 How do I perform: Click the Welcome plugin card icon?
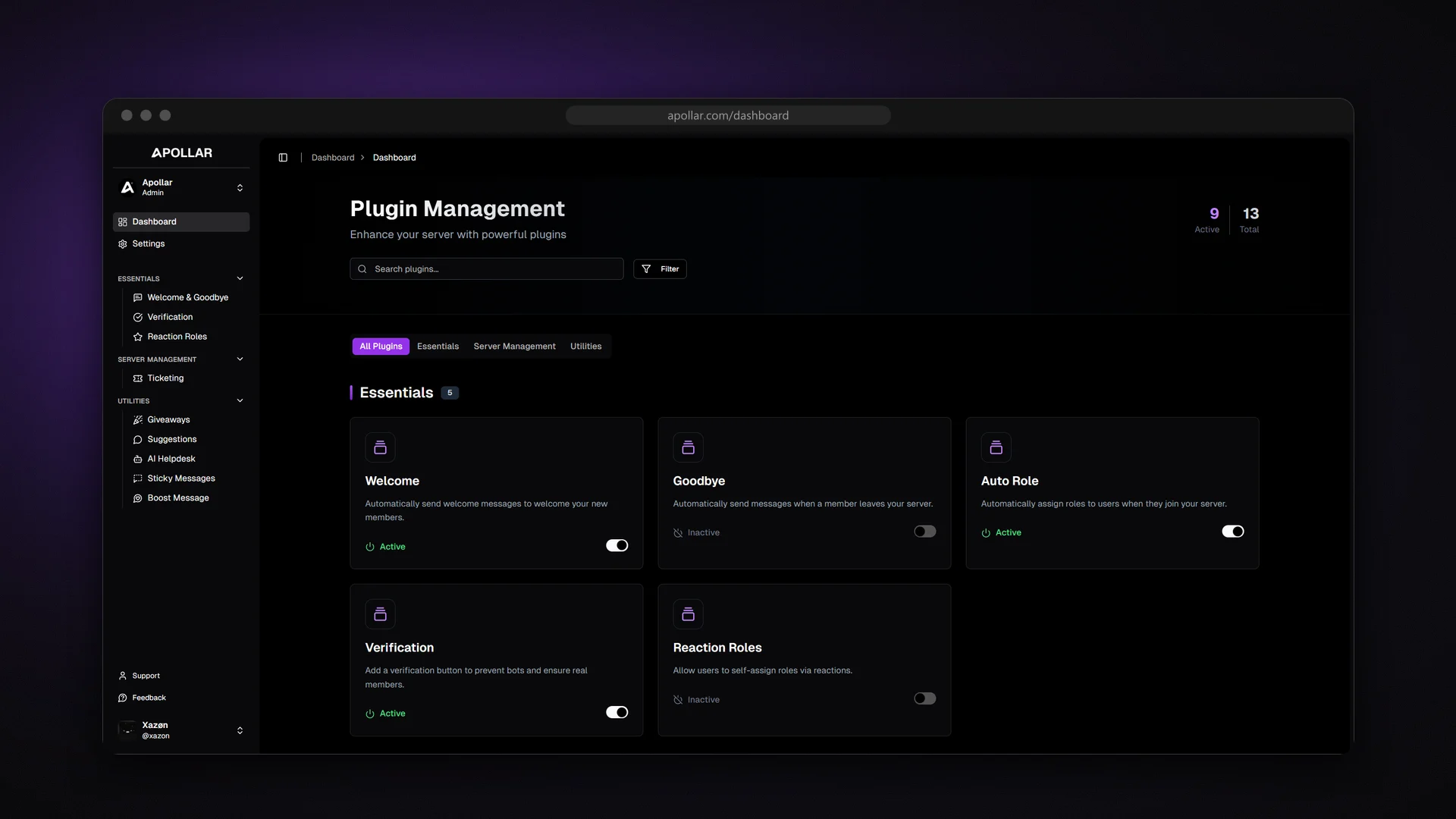coord(380,447)
